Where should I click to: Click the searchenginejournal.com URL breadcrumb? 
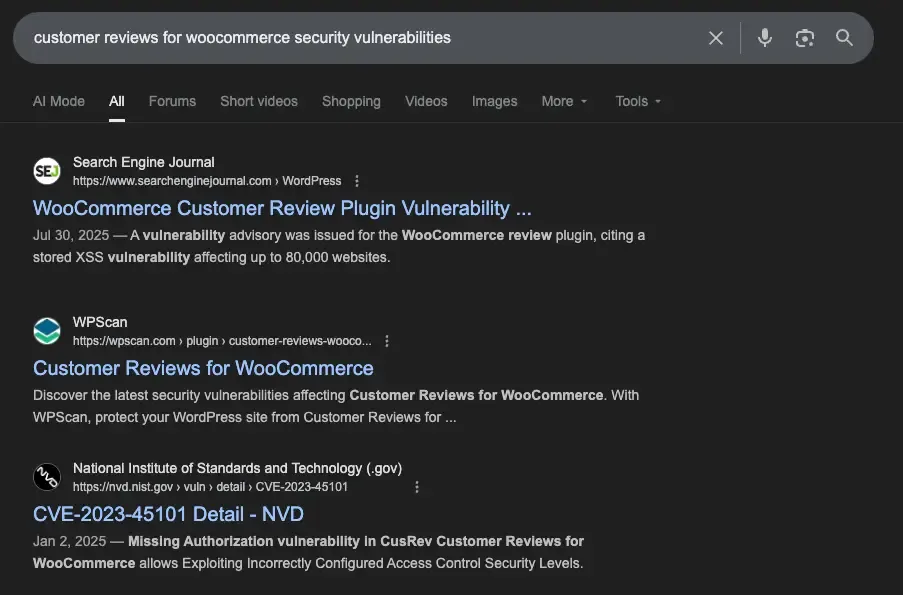click(207, 181)
